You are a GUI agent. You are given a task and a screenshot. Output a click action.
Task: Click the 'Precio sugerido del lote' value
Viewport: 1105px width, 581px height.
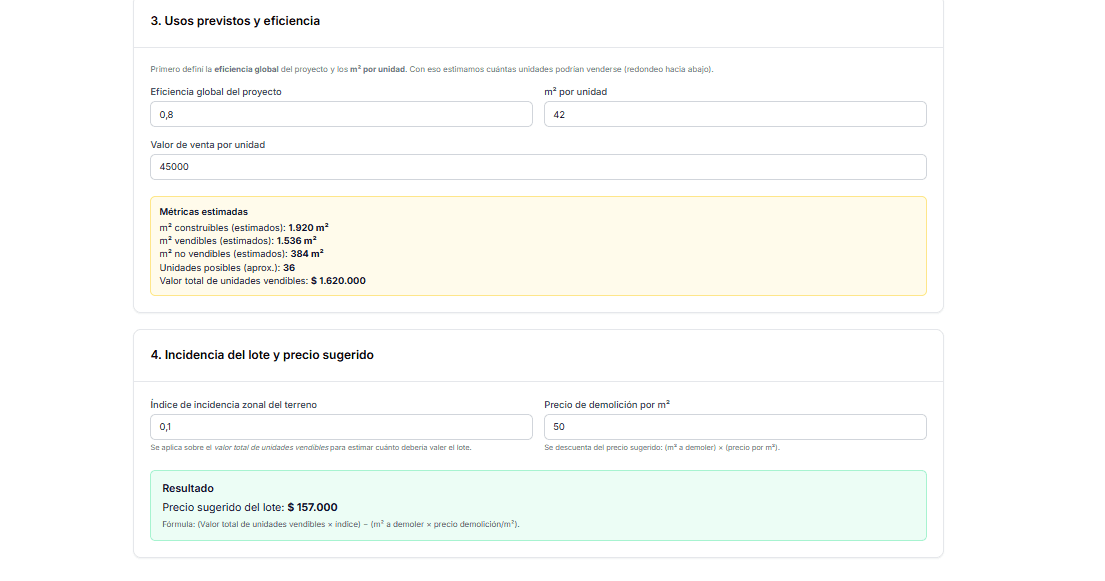click(312, 507)
